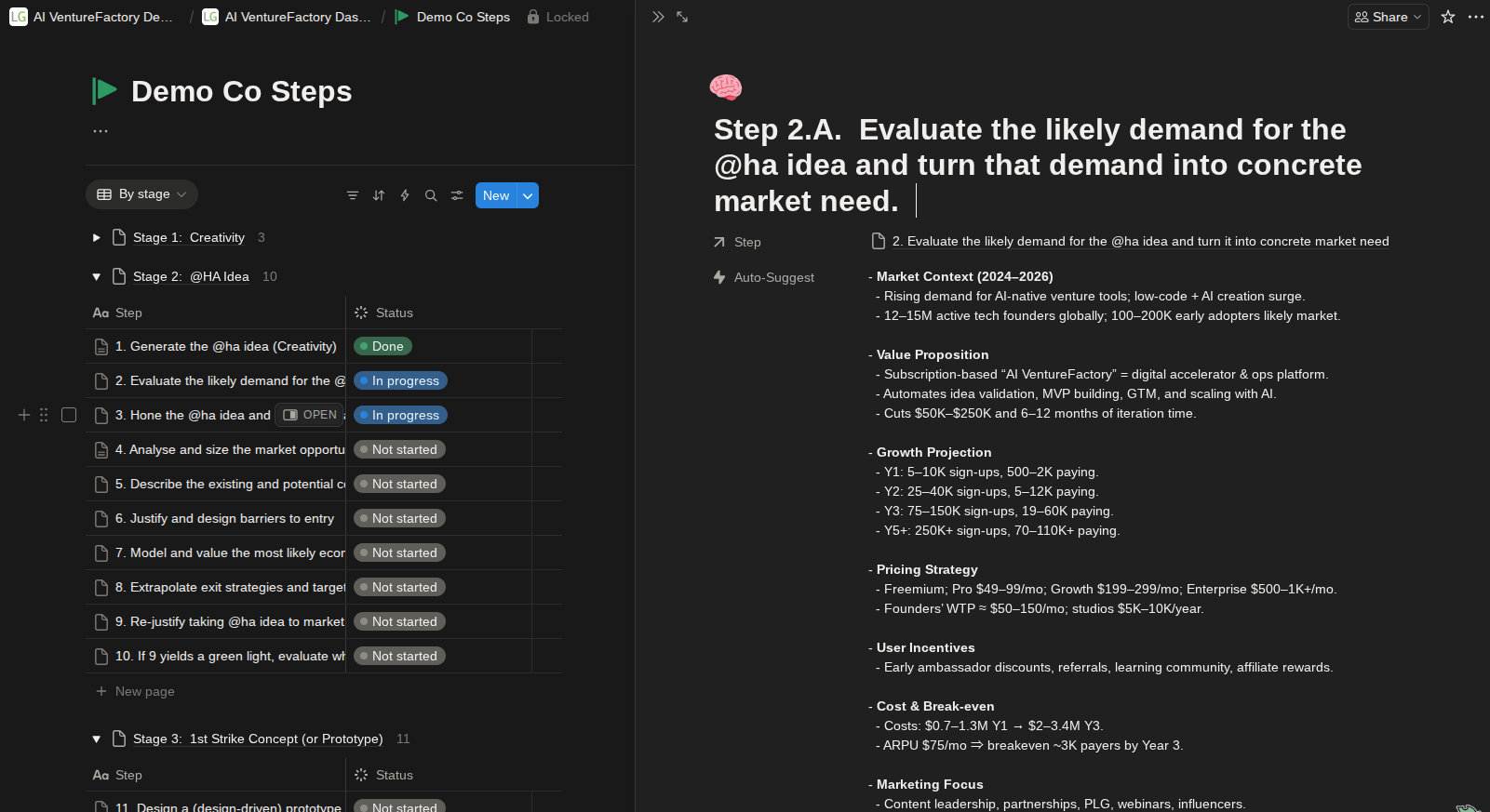
Task: Open the view settings sliders icon
Action: point(457,195)
